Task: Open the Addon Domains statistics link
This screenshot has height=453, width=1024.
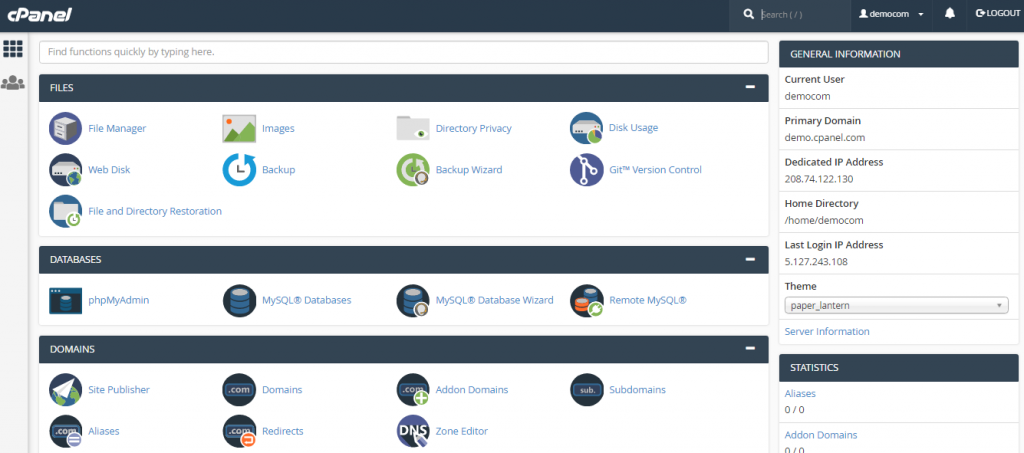Action: click(821, 435)
